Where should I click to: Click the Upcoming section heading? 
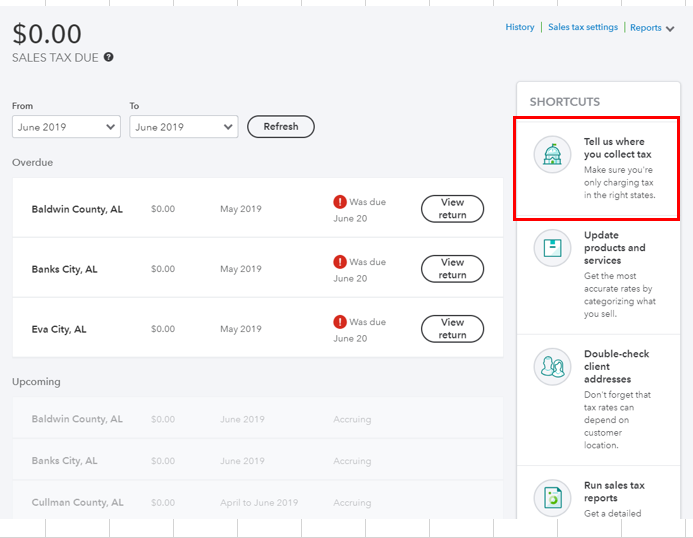36,382
